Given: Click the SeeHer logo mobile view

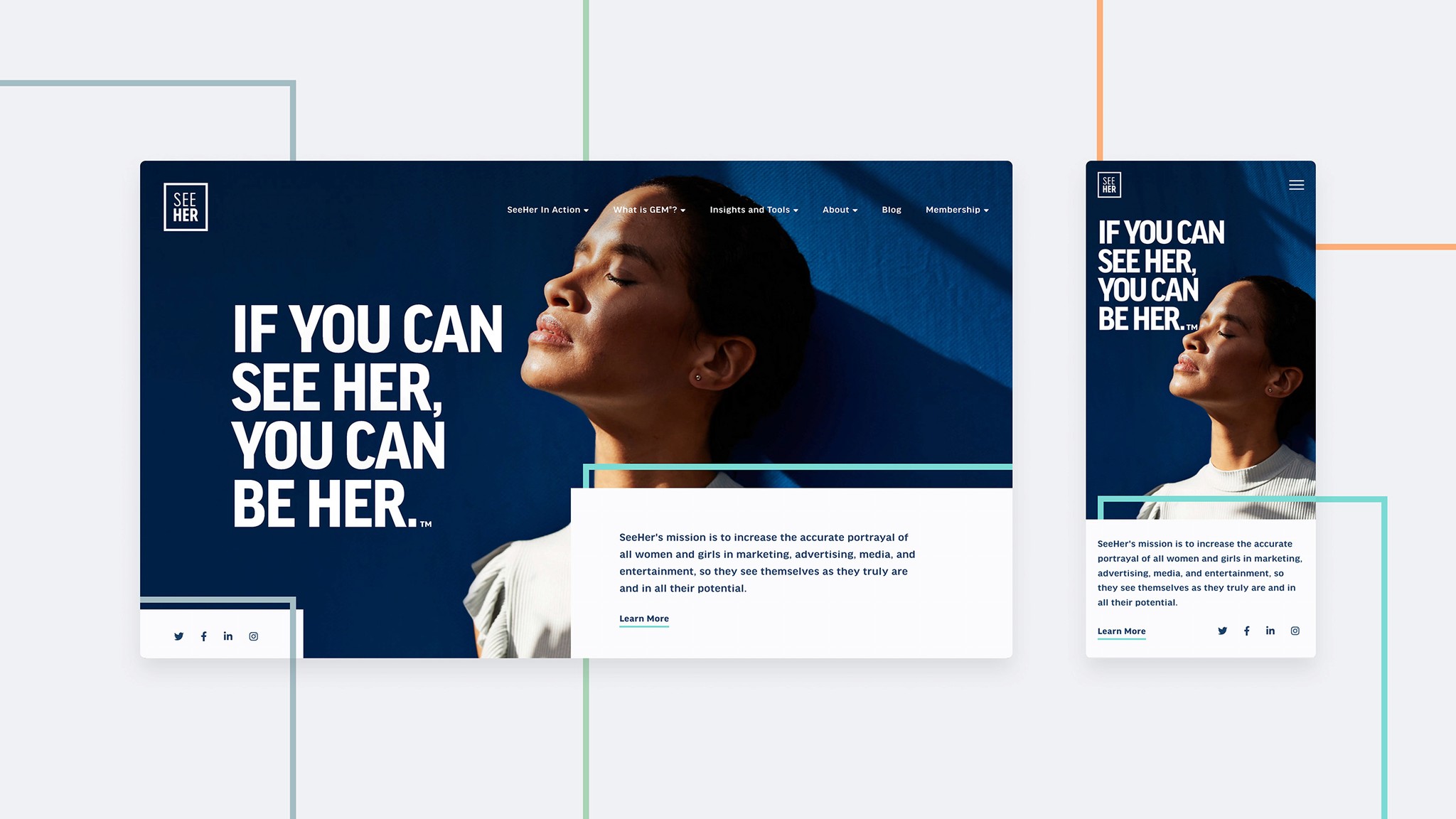Looking at the screenshot, I should 1109,184.
